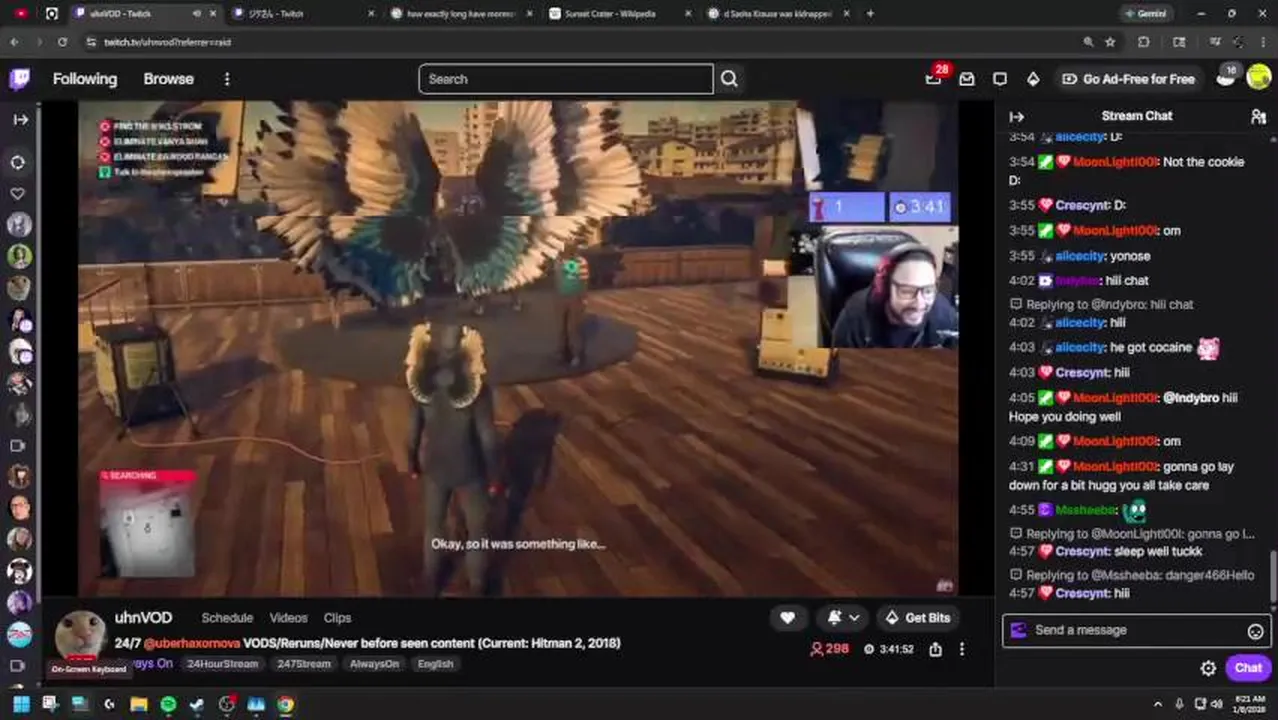
Task: Select the AlwaysOn tag
Action: [x=374, y=664]
